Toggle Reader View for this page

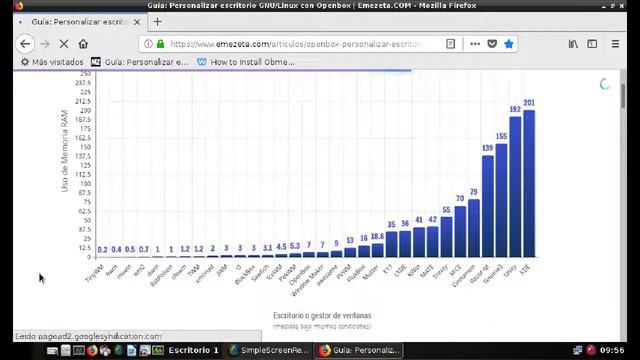450,44
